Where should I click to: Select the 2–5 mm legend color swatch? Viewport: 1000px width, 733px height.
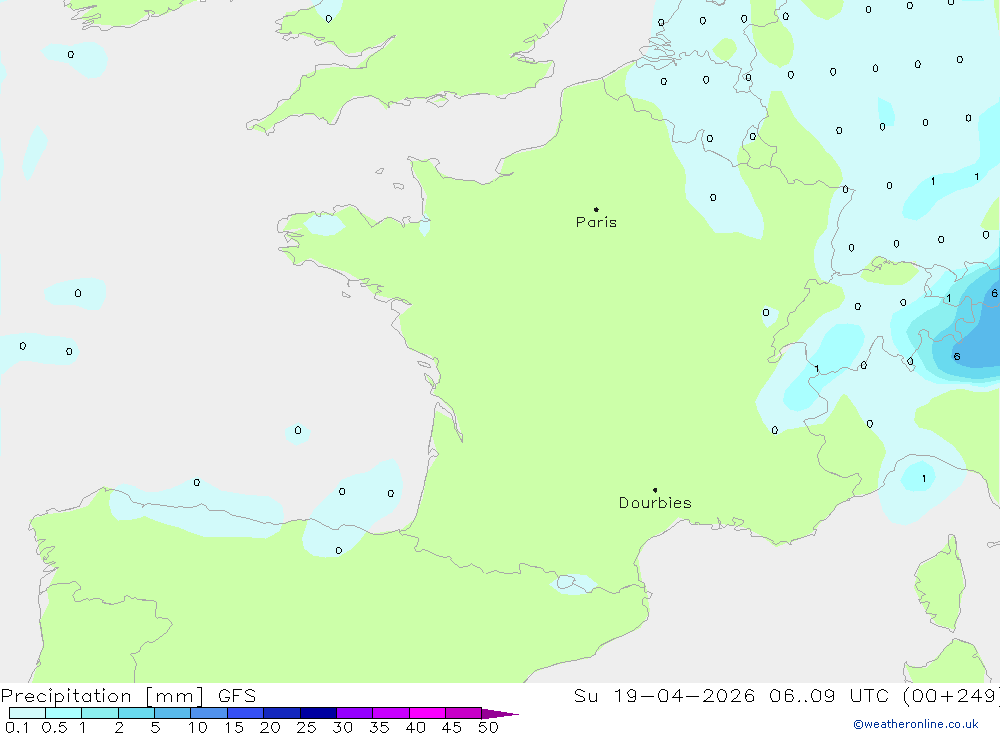(x=136, y=713)
